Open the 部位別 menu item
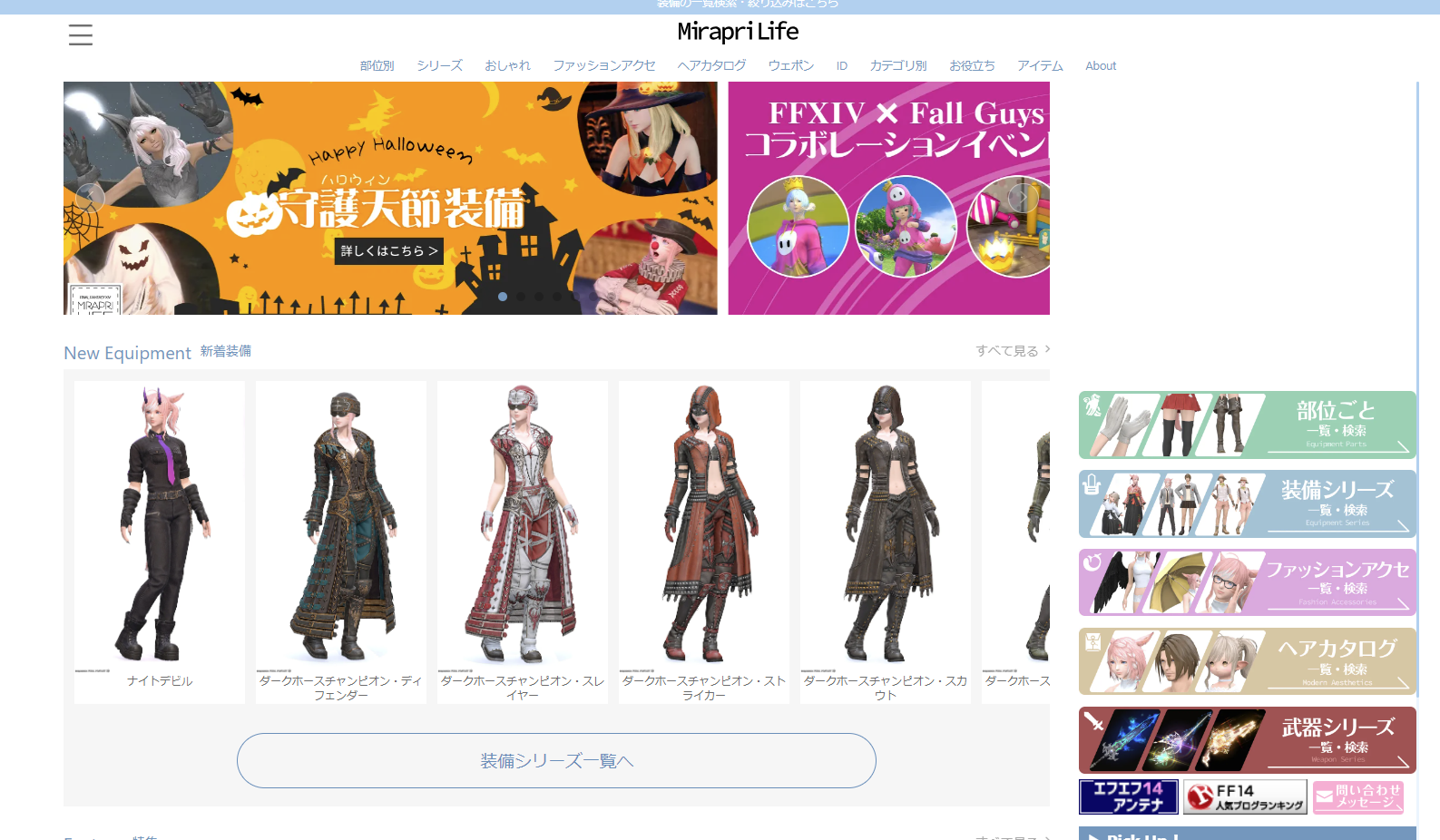Image resolution: width=1440 pixels, height=840 pixels. (377, 66)
